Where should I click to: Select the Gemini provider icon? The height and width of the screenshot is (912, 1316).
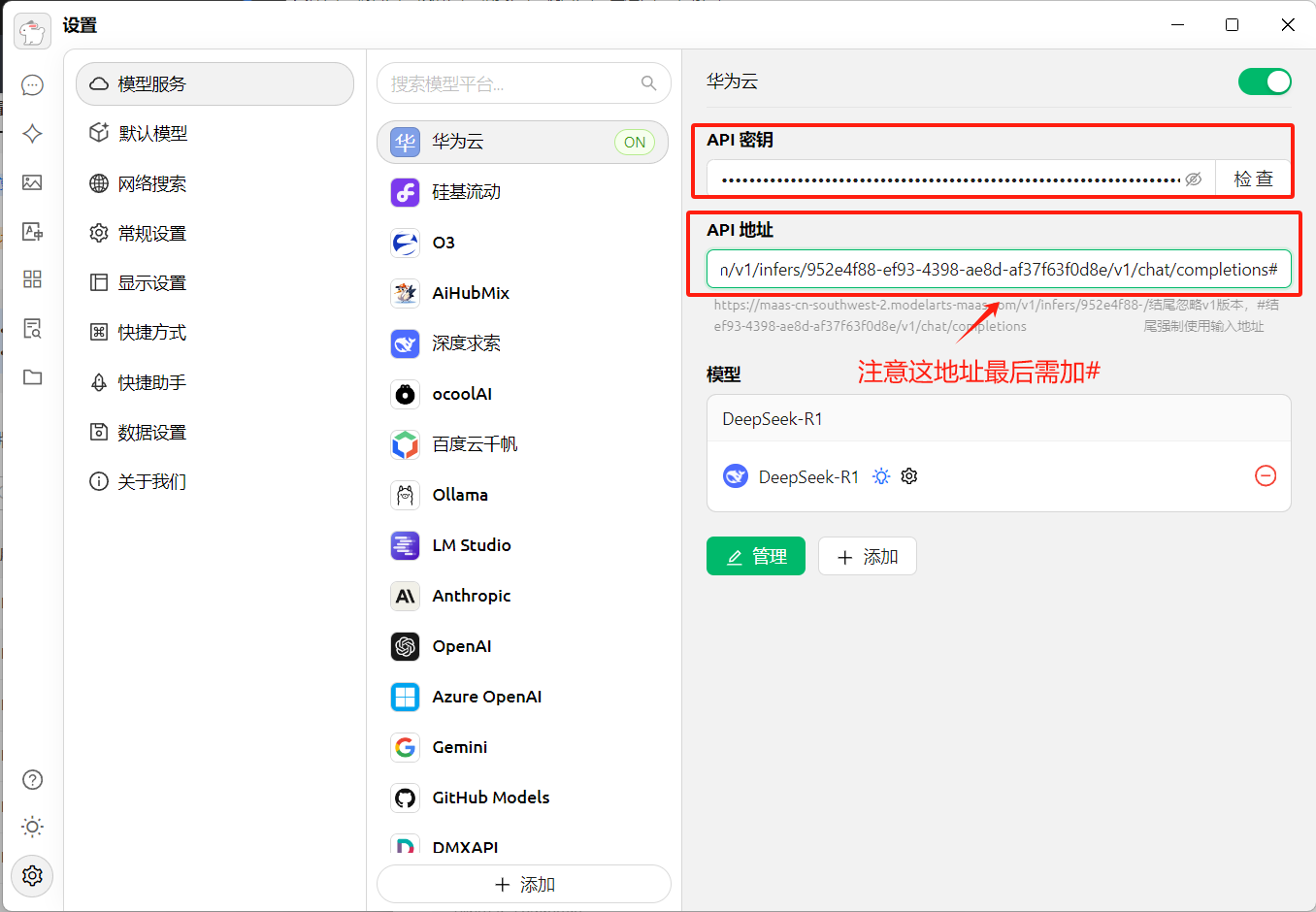[405, 747]
